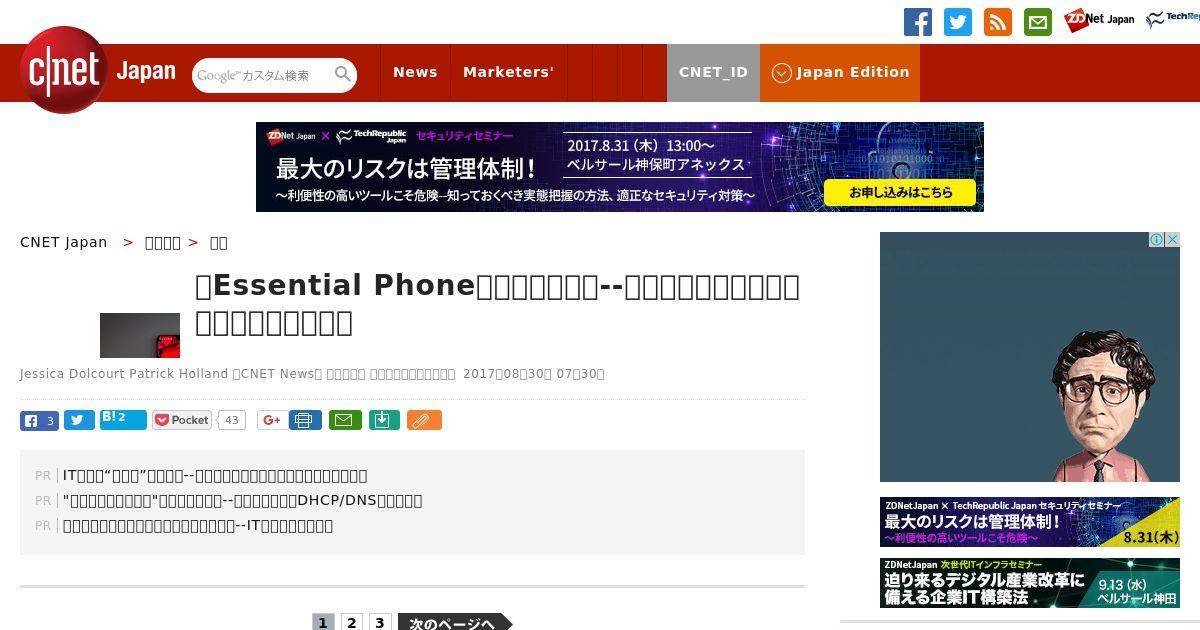
Task: Open the CNET_ID tab
Action: coord(713,72)
